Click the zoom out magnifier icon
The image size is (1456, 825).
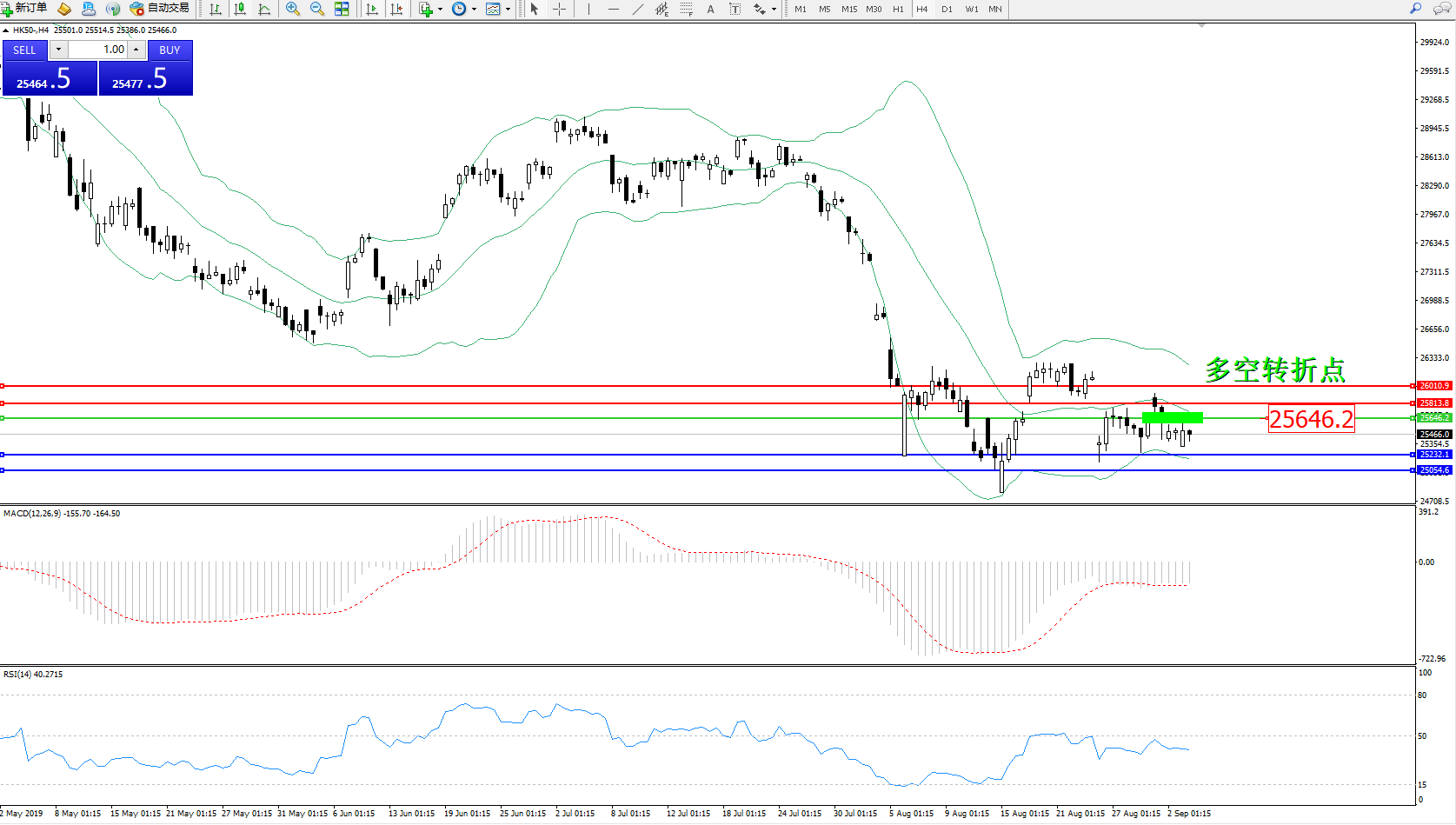pos(317,9)
